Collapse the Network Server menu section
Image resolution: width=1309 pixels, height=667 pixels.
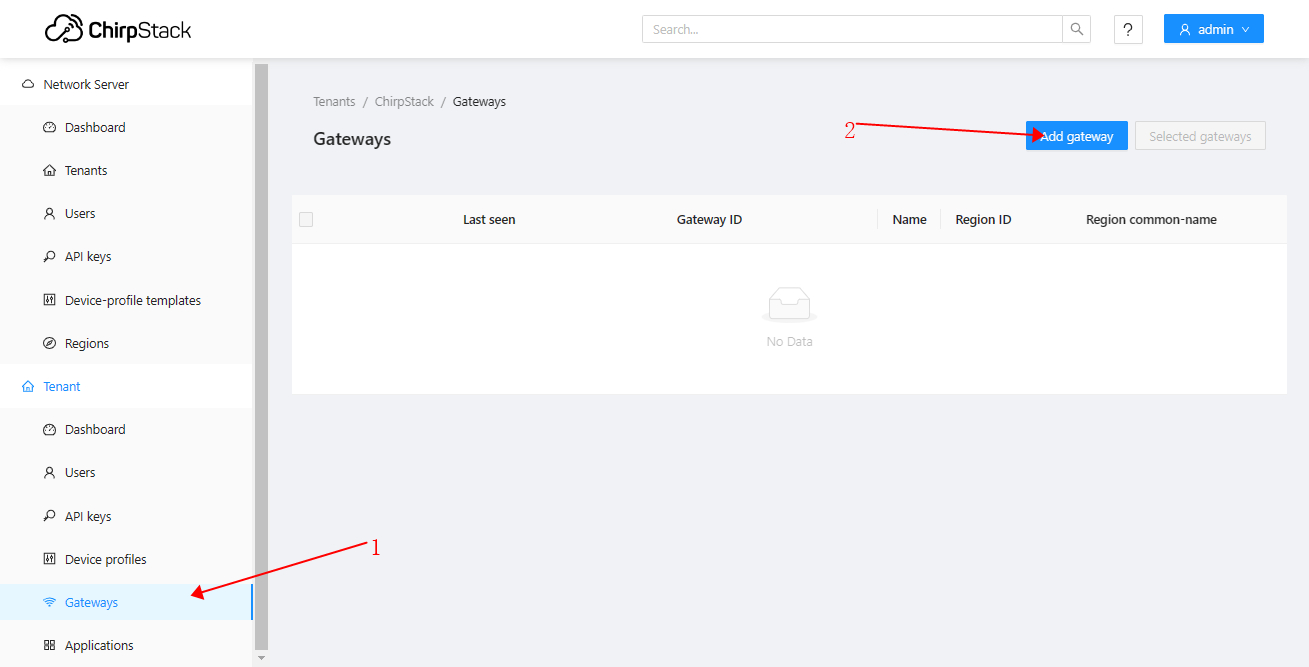[86, 85]
